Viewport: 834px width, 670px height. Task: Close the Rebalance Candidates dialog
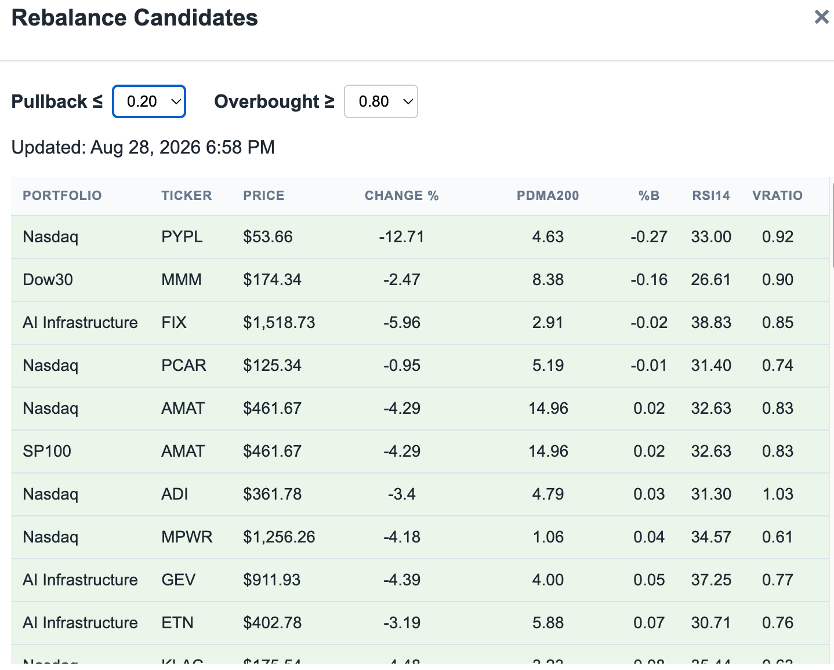821,17
